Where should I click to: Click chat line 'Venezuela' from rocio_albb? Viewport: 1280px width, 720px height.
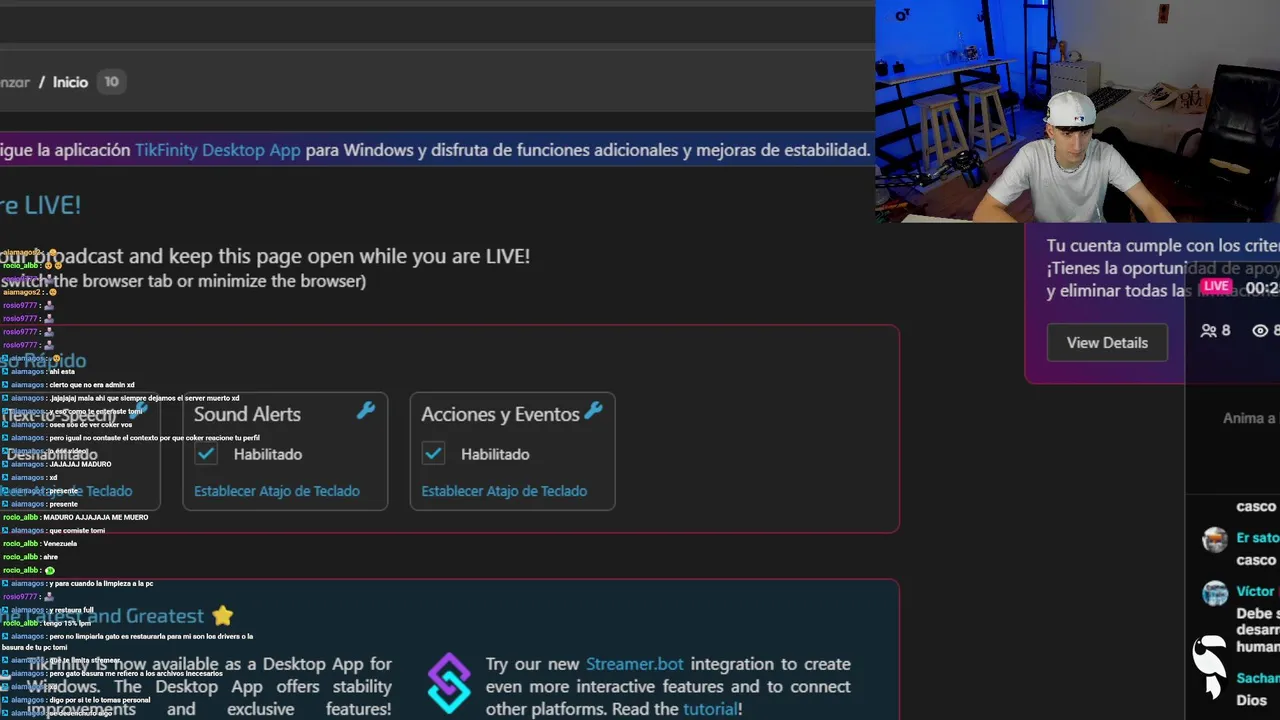click(60, 544)
